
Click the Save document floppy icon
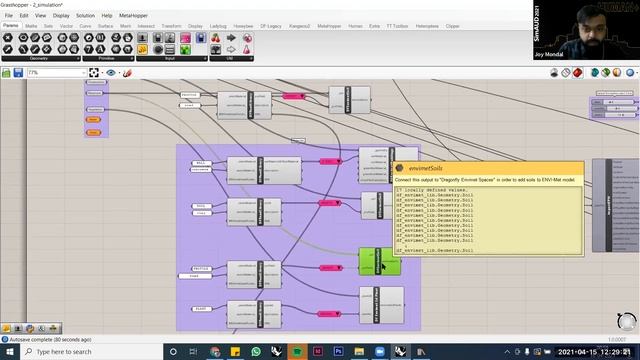pyautogui.click(x=18, y=73)
